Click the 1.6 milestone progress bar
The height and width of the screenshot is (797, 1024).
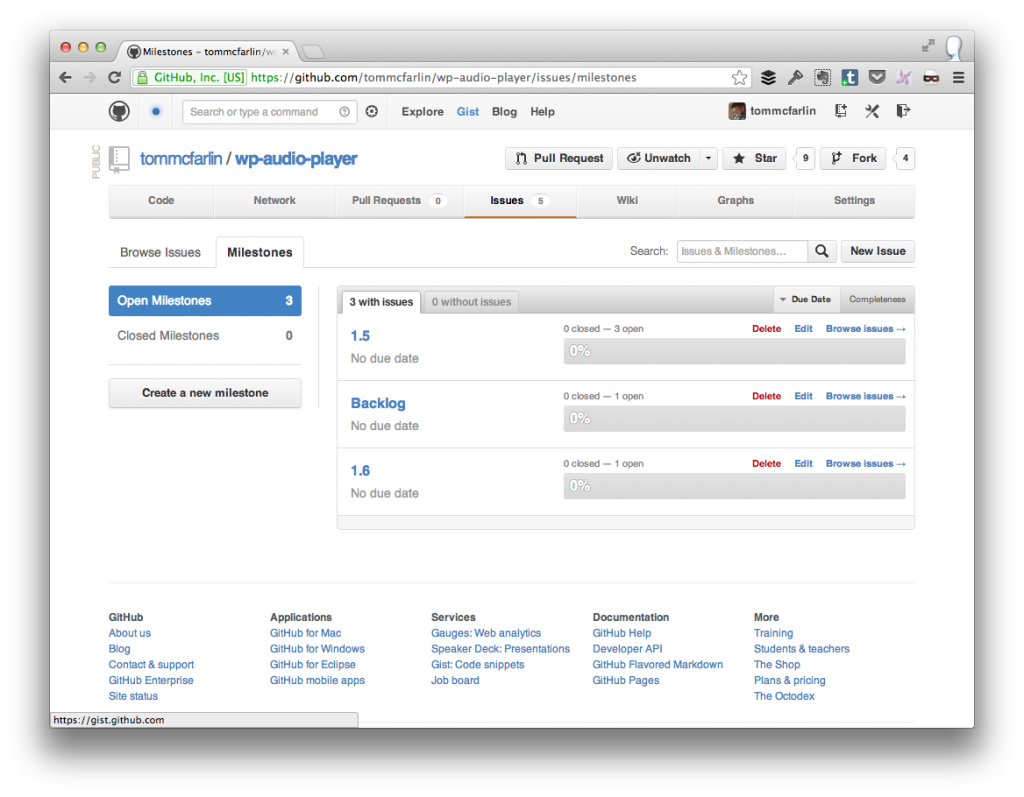click(x=734, y=485)
